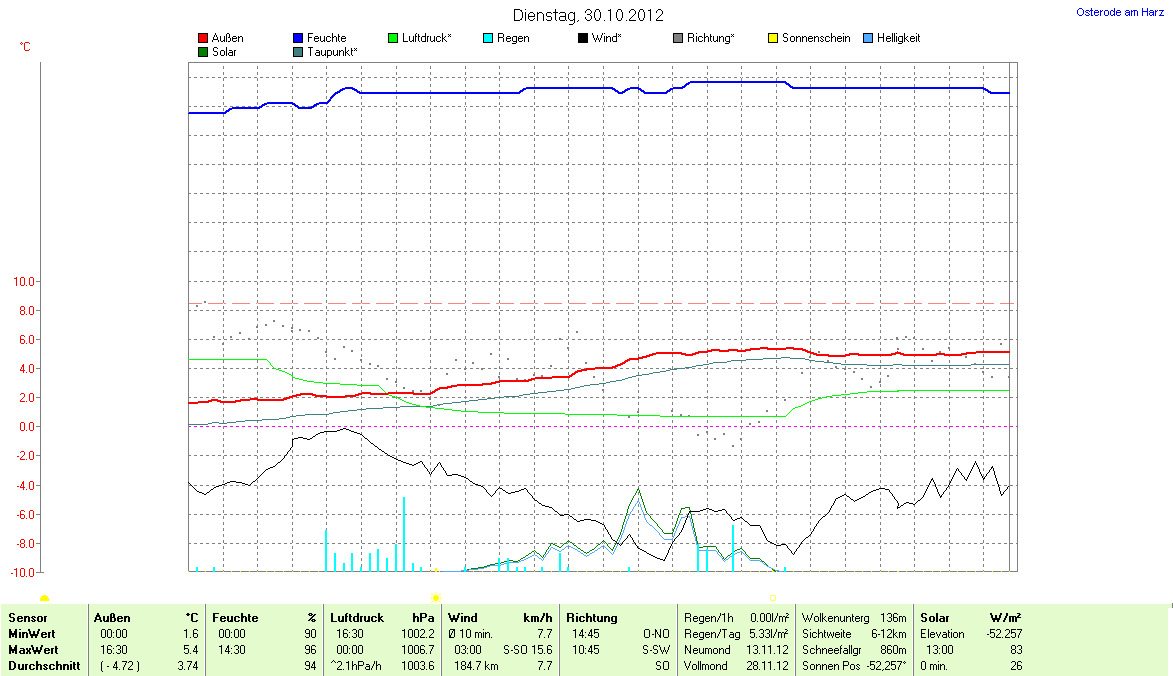The image size is (1173, 676).
Task: Click the black Wind legend swatch
Action: pos(583,39)
